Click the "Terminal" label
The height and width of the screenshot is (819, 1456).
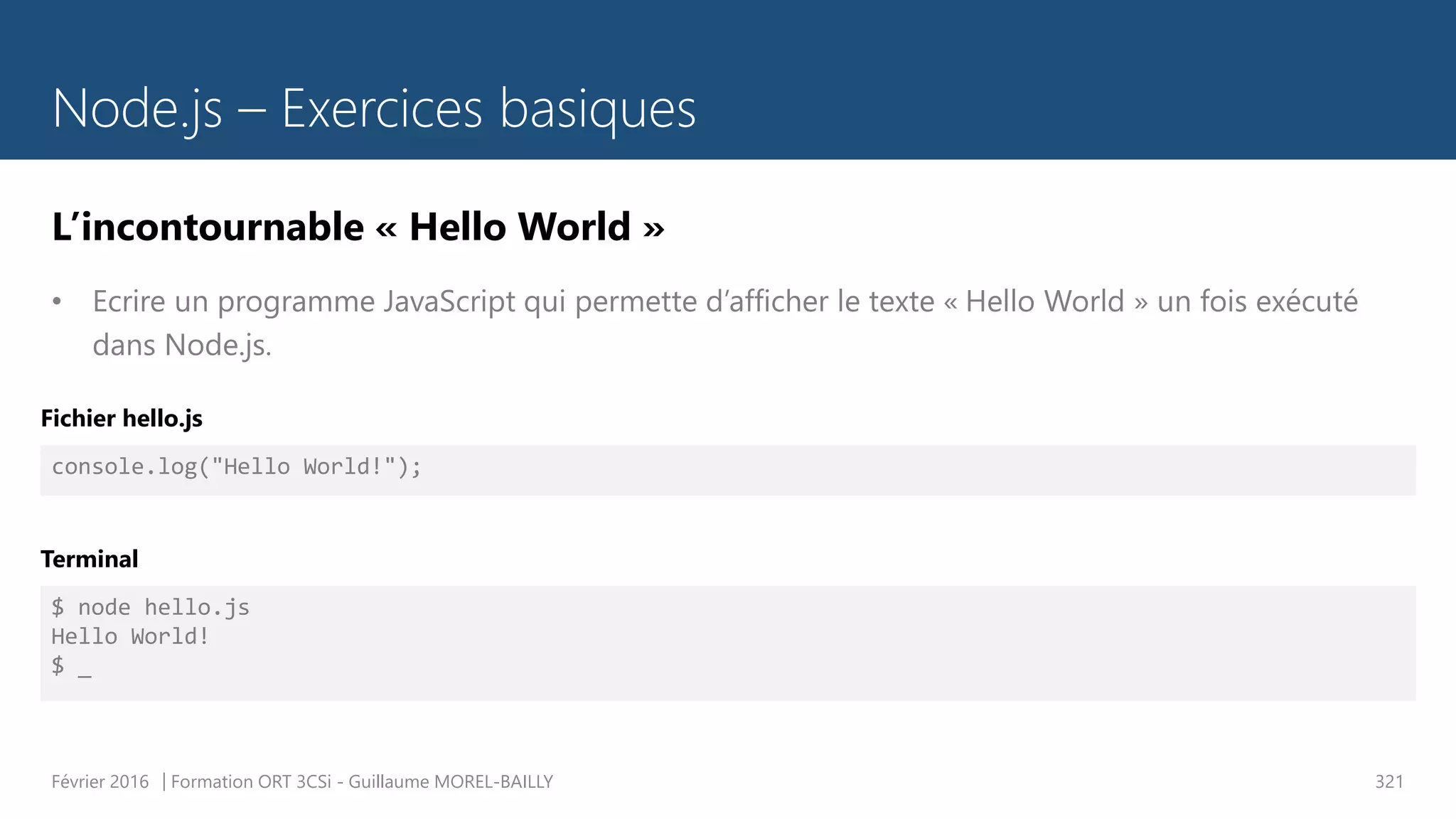click(90, 560)
